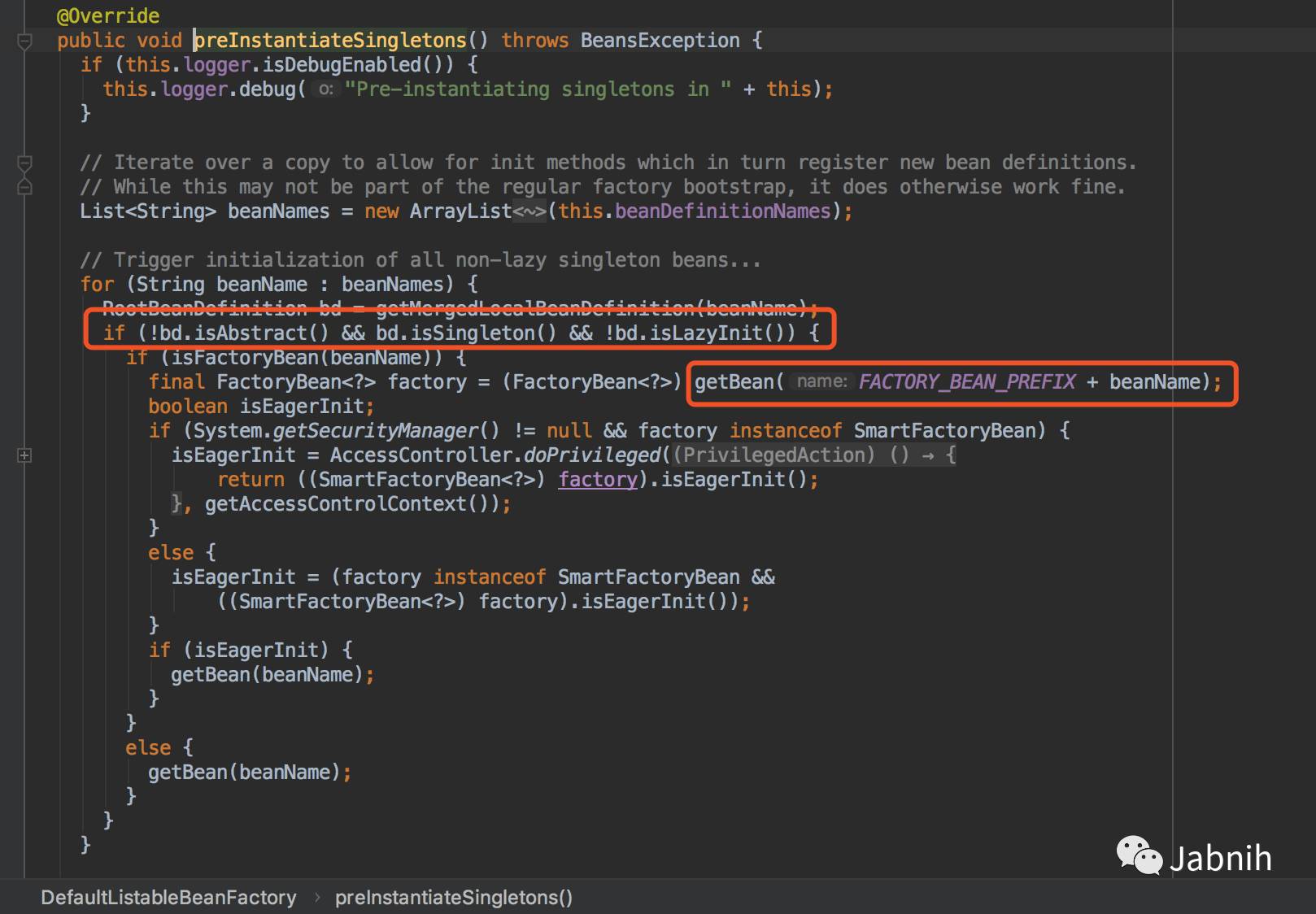Click FACTORY_BEAN_PREFIX constant
The height and width of the screenshot is (914, 1316).
[966, 382]
